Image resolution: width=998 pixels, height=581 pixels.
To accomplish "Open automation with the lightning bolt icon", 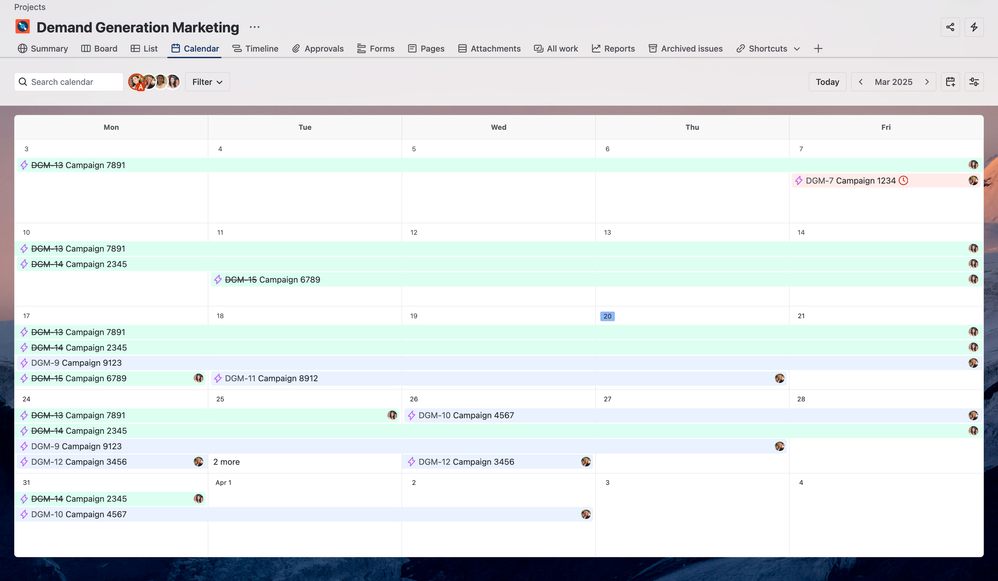I will [974, 27].
